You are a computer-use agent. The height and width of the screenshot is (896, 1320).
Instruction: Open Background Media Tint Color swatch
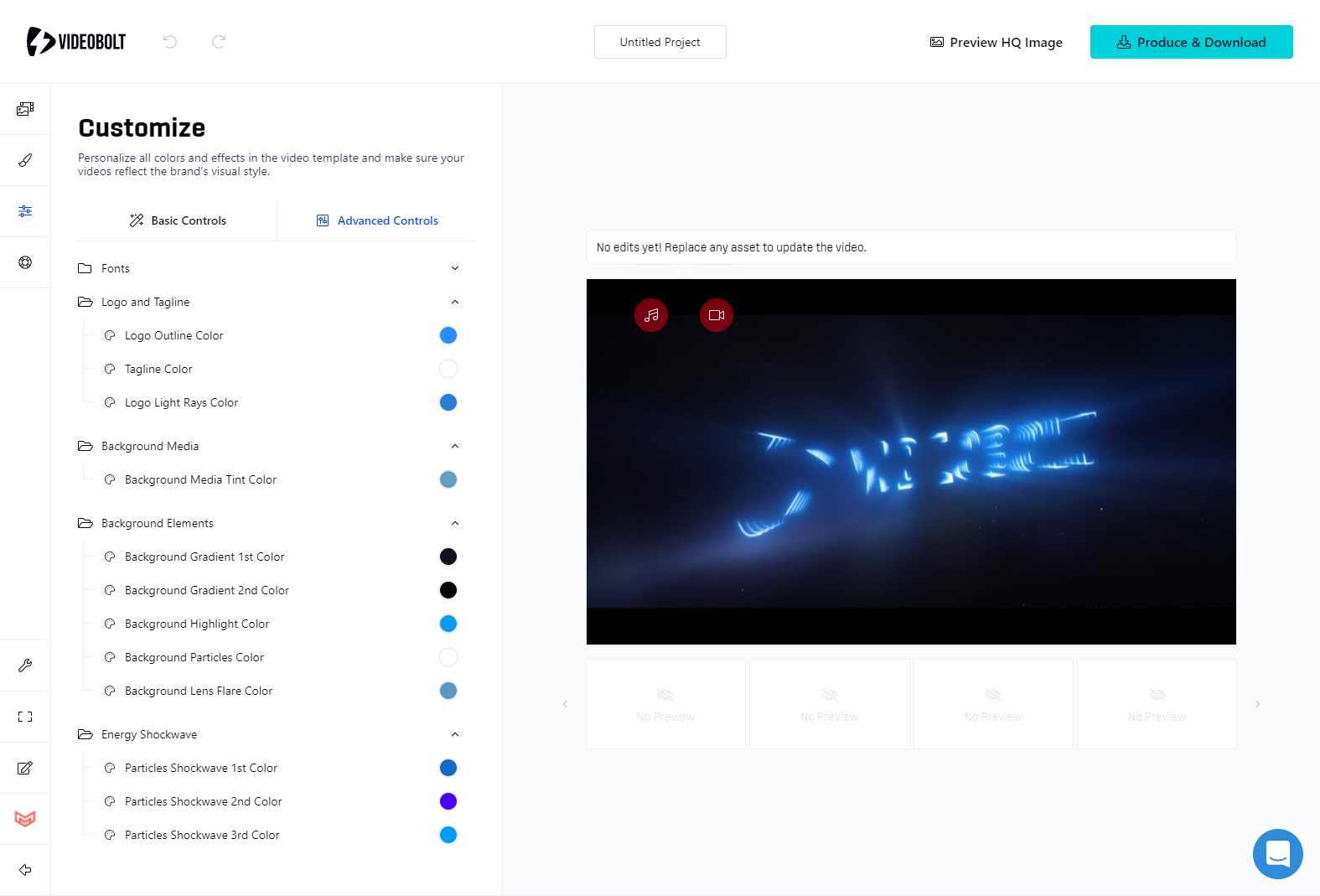[x=448, y=479]
